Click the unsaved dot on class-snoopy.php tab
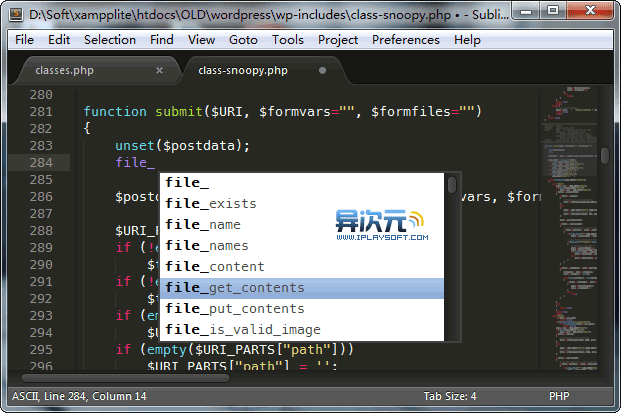 [322, 71]
